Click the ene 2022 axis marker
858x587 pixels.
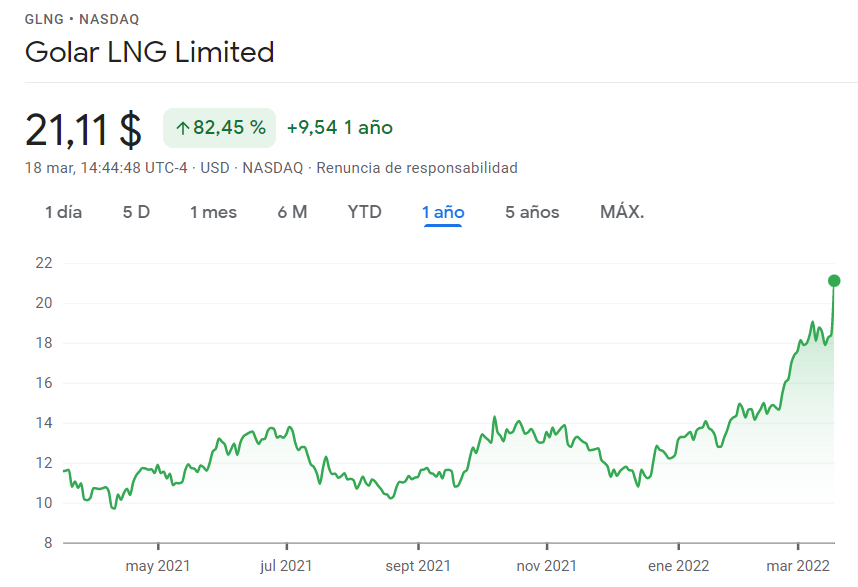pyautogui.click(x=679, y=566)
